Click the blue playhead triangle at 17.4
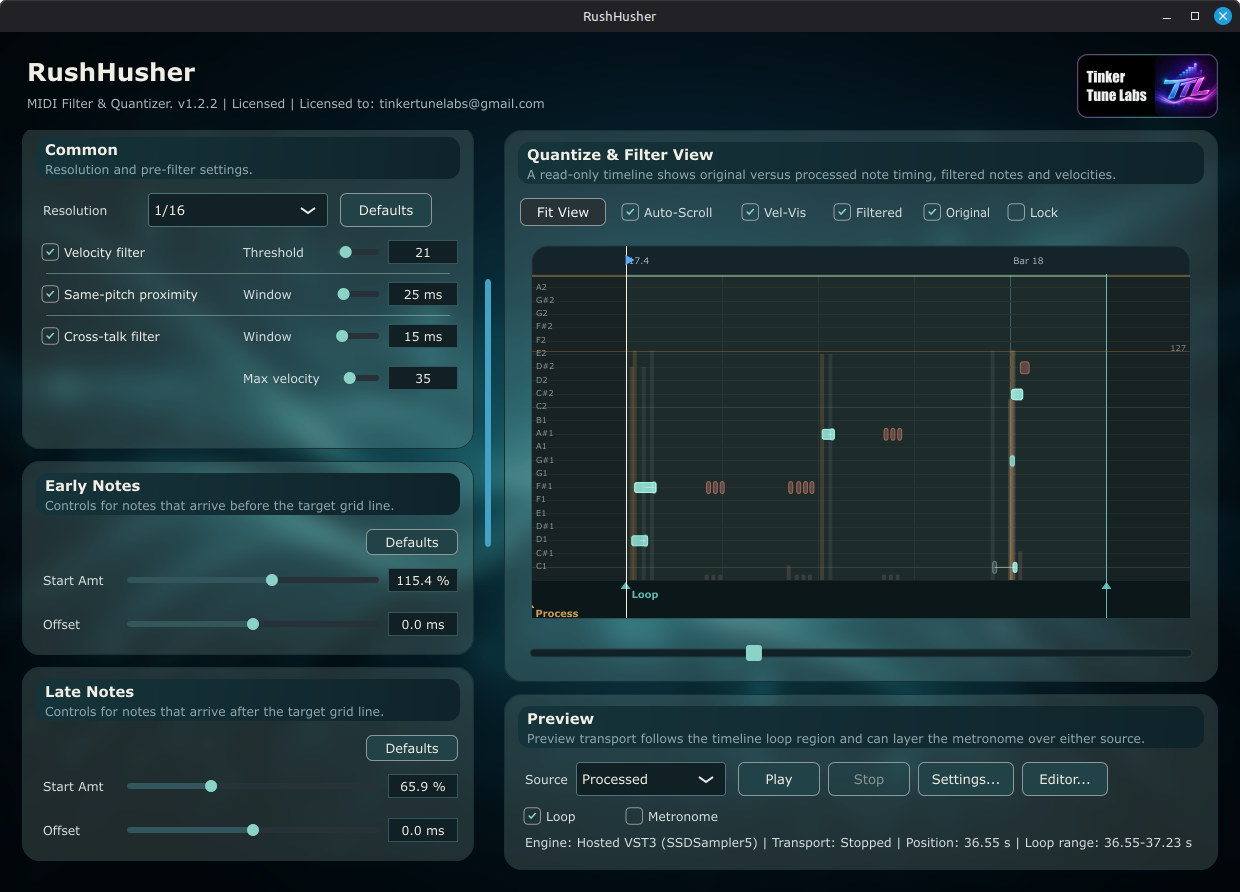This screenshot has width=1240, height=892. coord(630,260)
